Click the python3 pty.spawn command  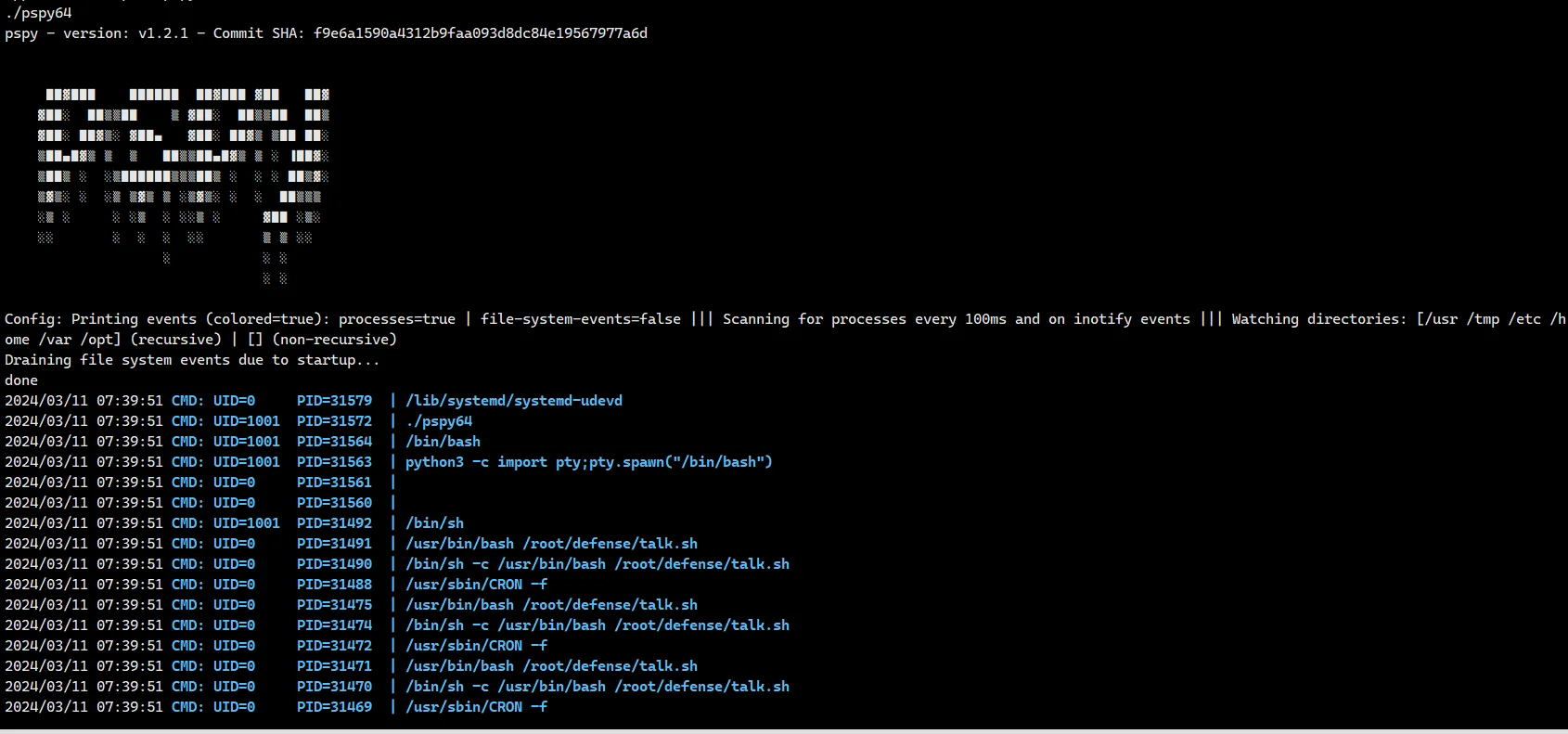[x=588, y=462]
